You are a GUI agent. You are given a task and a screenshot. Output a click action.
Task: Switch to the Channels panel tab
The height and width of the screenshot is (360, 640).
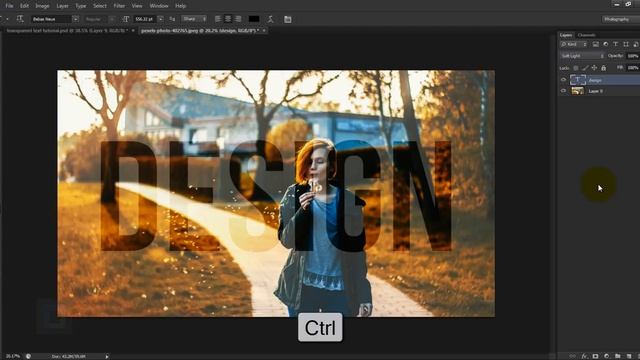(587, 35)
